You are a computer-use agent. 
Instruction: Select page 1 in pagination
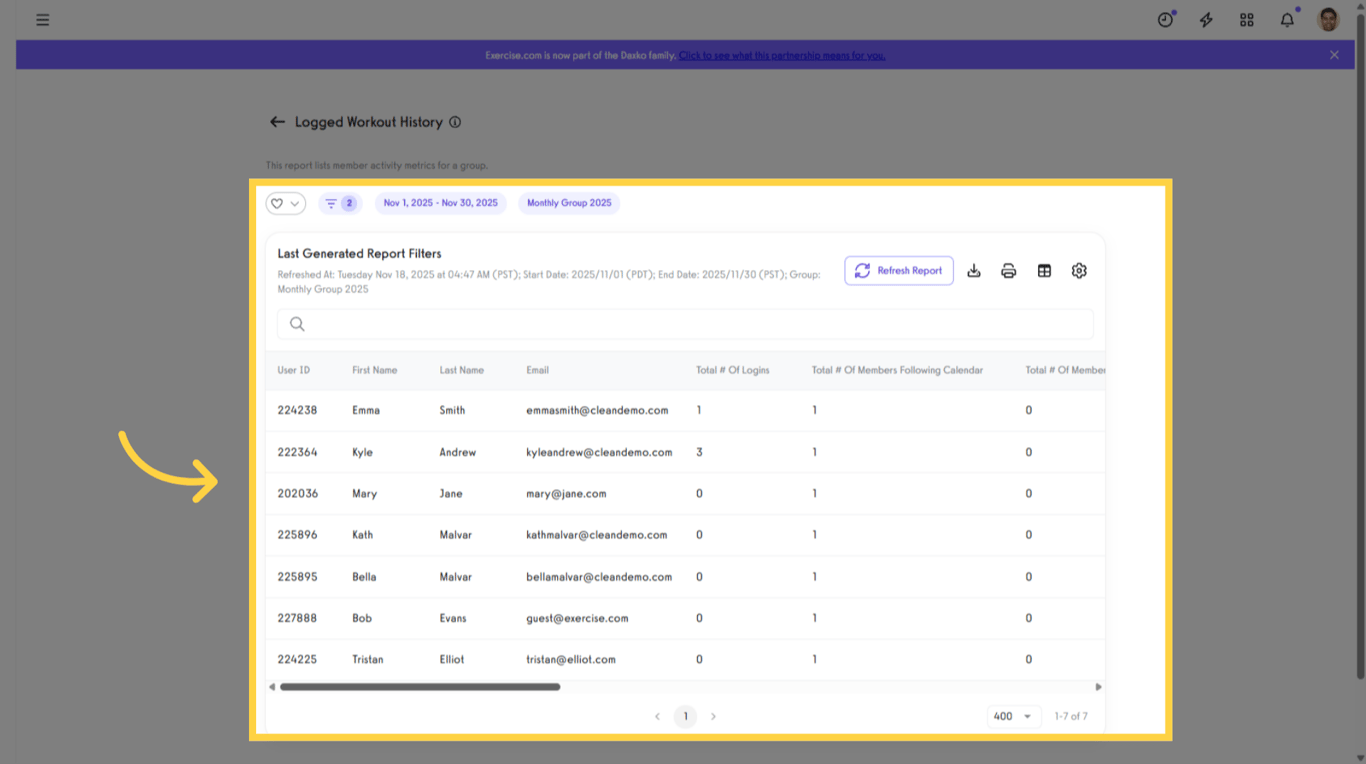coord(685,716)
